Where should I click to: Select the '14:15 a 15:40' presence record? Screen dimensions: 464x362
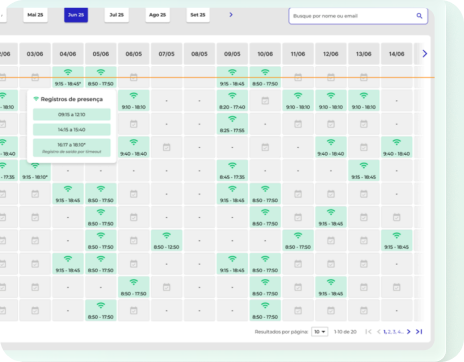click(72, 130)
